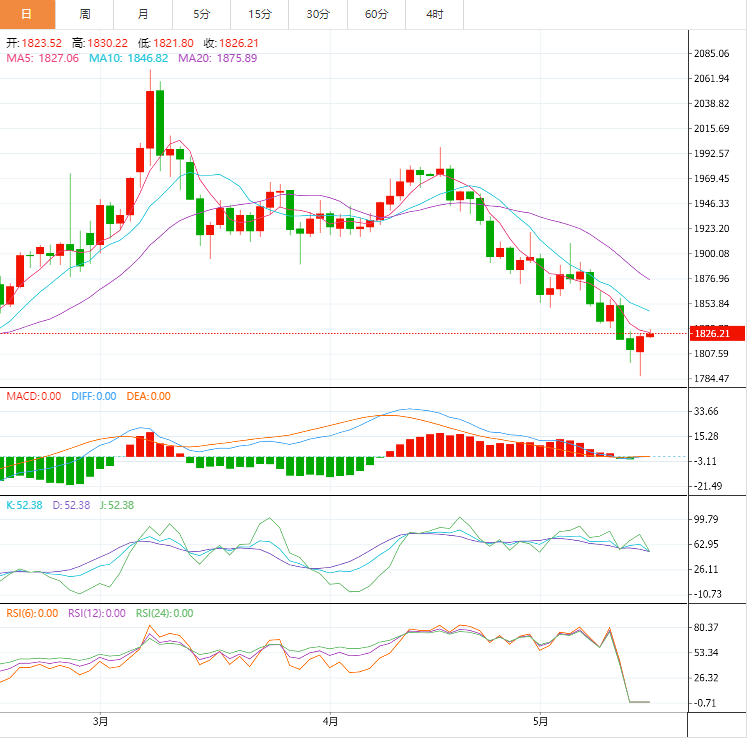Click the 53.34 RSI axis label
This screenshot has width=747, height=741.
(706, 653)
